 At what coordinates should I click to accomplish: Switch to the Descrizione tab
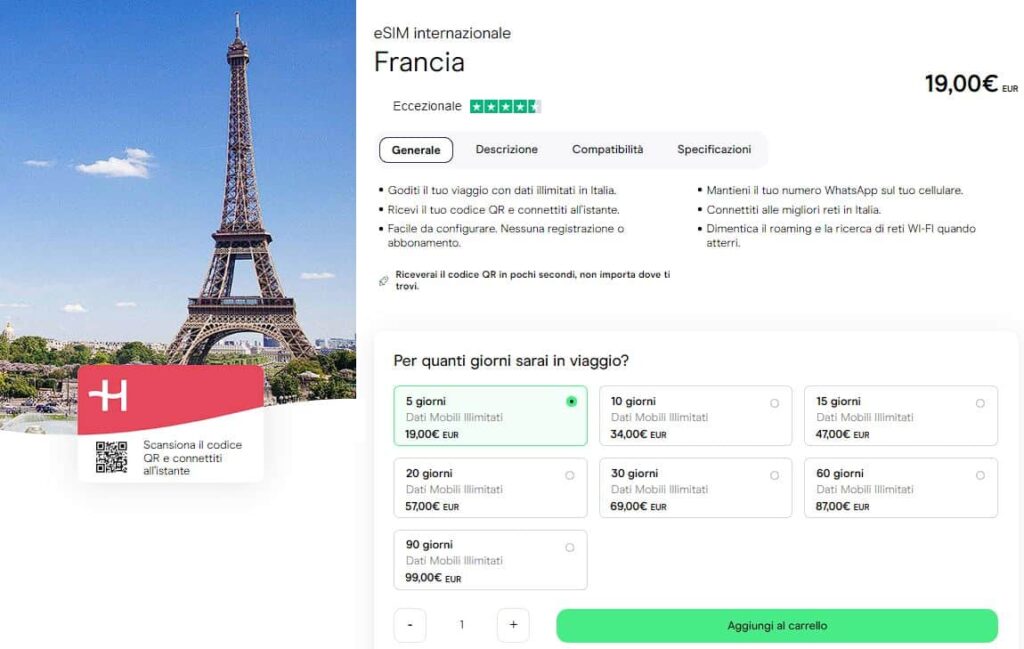[507, 149]
